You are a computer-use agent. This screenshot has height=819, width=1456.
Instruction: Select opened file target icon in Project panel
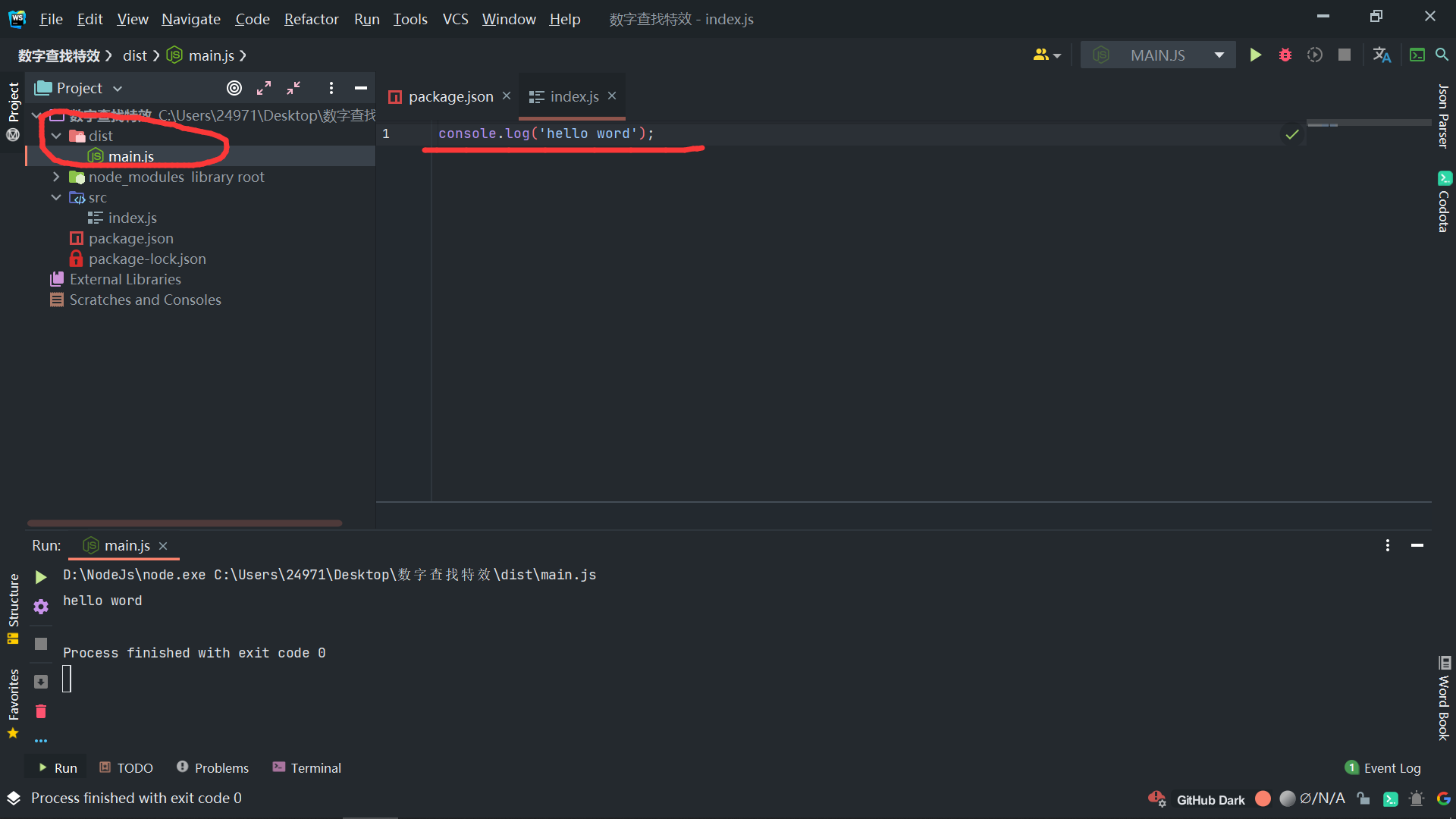[x=234, y=88]
